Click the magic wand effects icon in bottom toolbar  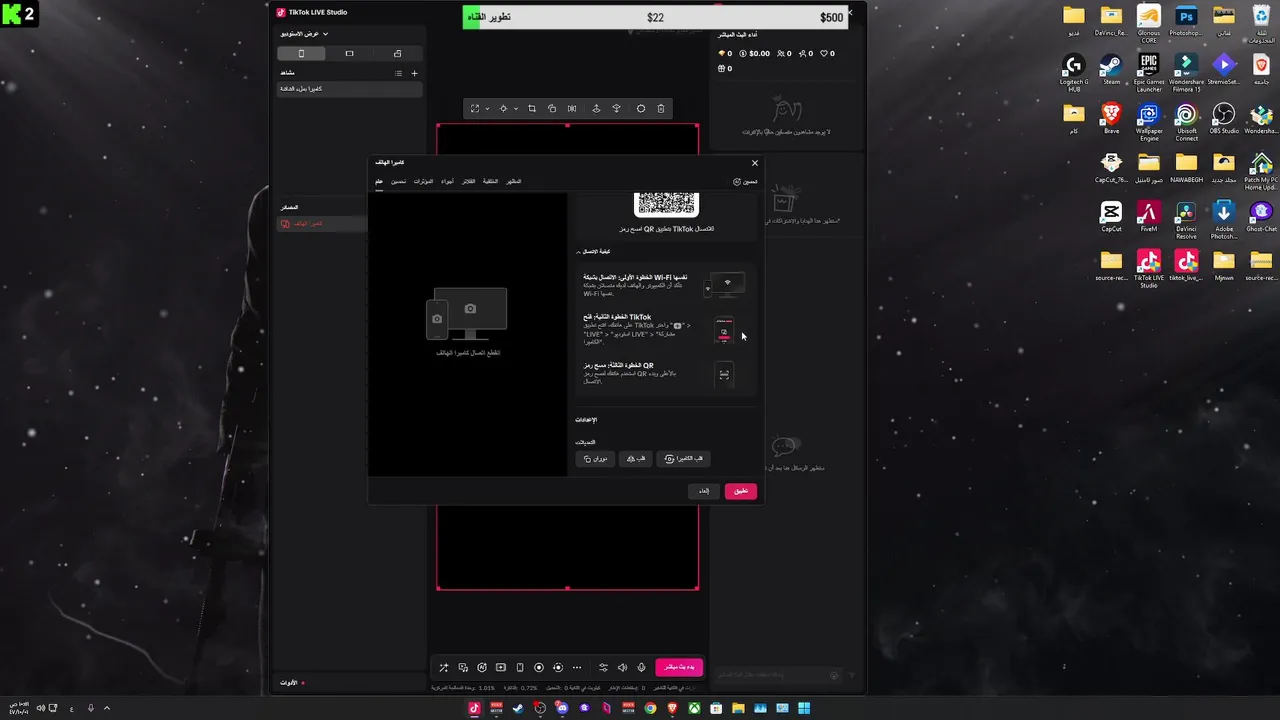[x=444, y=667]
